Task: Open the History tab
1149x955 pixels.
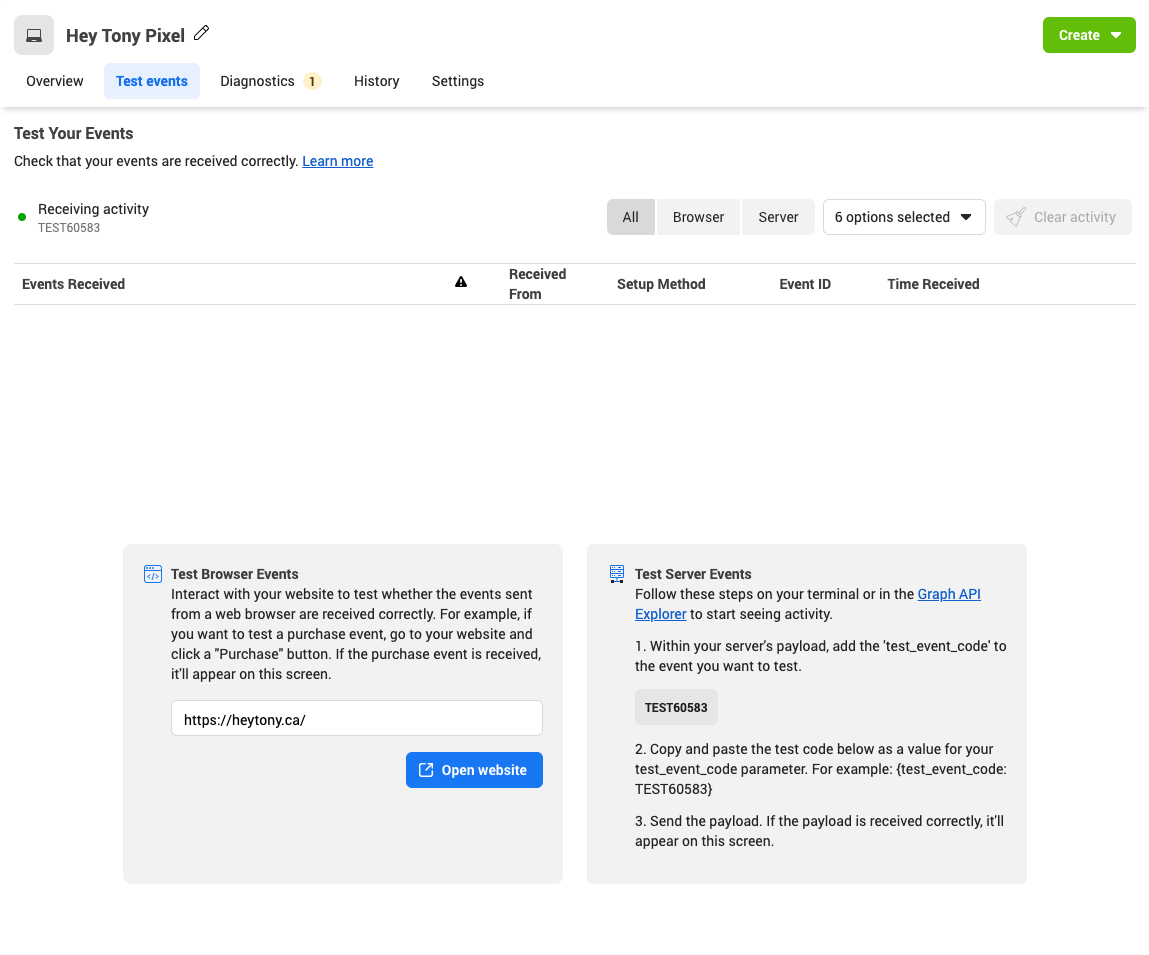Action: 376,81
